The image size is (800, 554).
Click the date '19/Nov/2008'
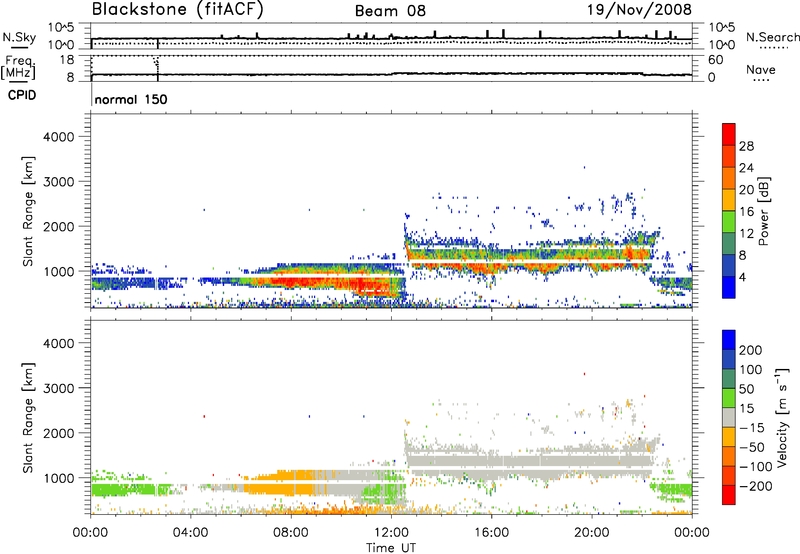point(639,9)
